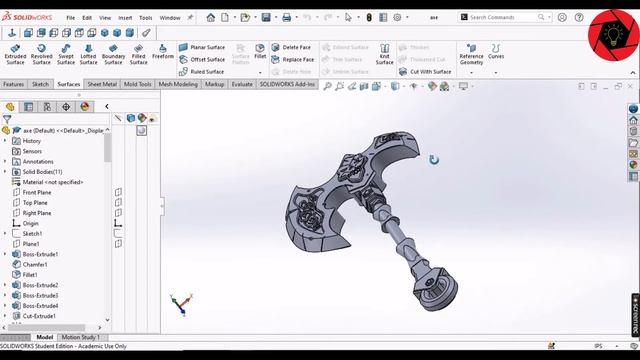Choose the Swept Surface tool
The width and height of the screenshot is (640, 360).
tap(66, 54)
